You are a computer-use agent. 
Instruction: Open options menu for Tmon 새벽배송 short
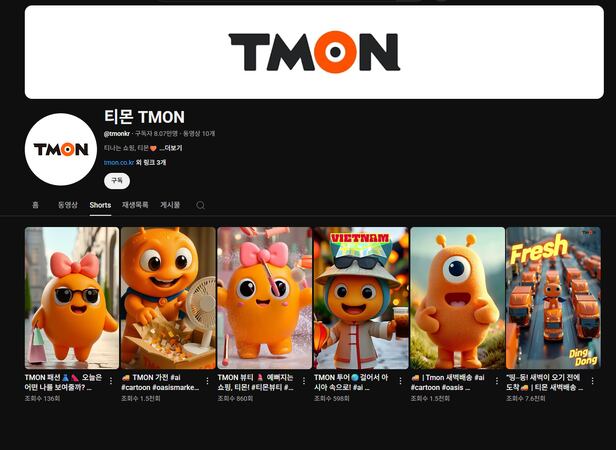[x=497, y=381]
